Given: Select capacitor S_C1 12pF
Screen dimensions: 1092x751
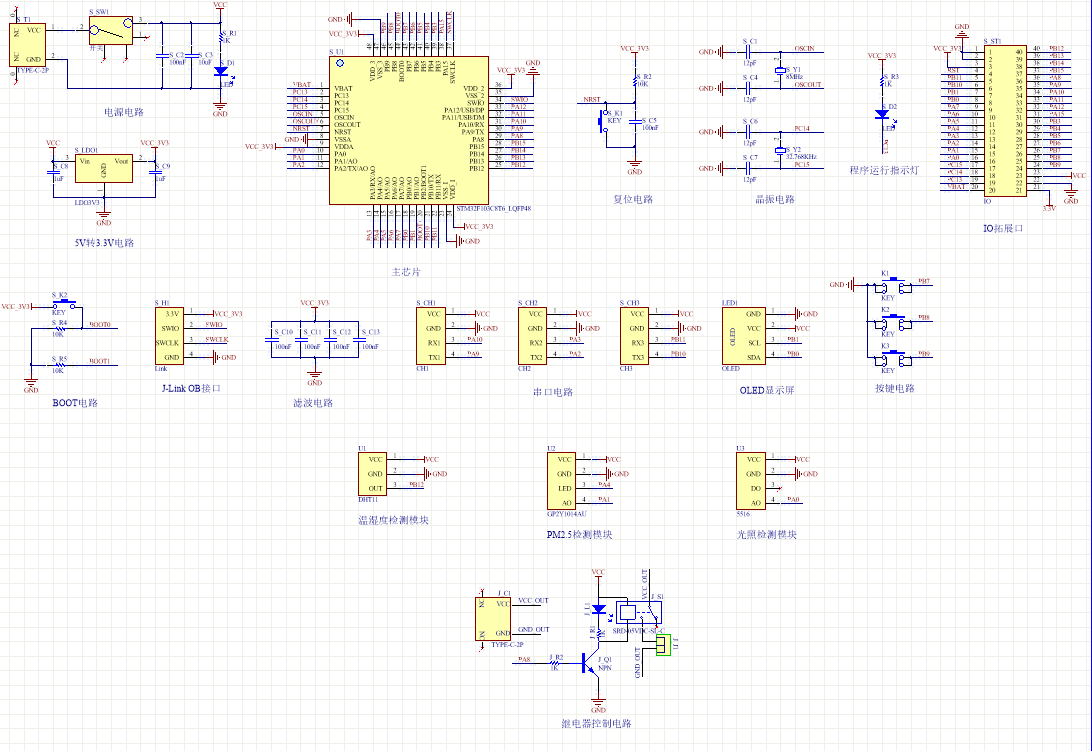Looking at the screenshot, I should click(x=749, y=52).
